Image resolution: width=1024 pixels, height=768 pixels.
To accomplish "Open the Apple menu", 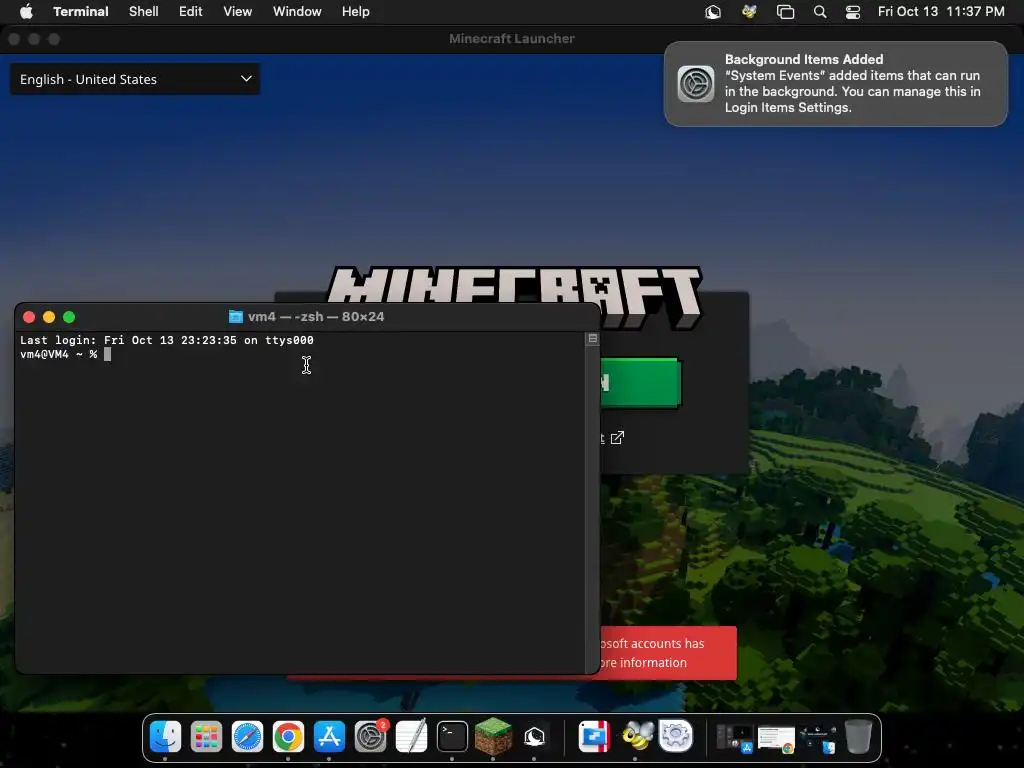I will pos(26,12).
